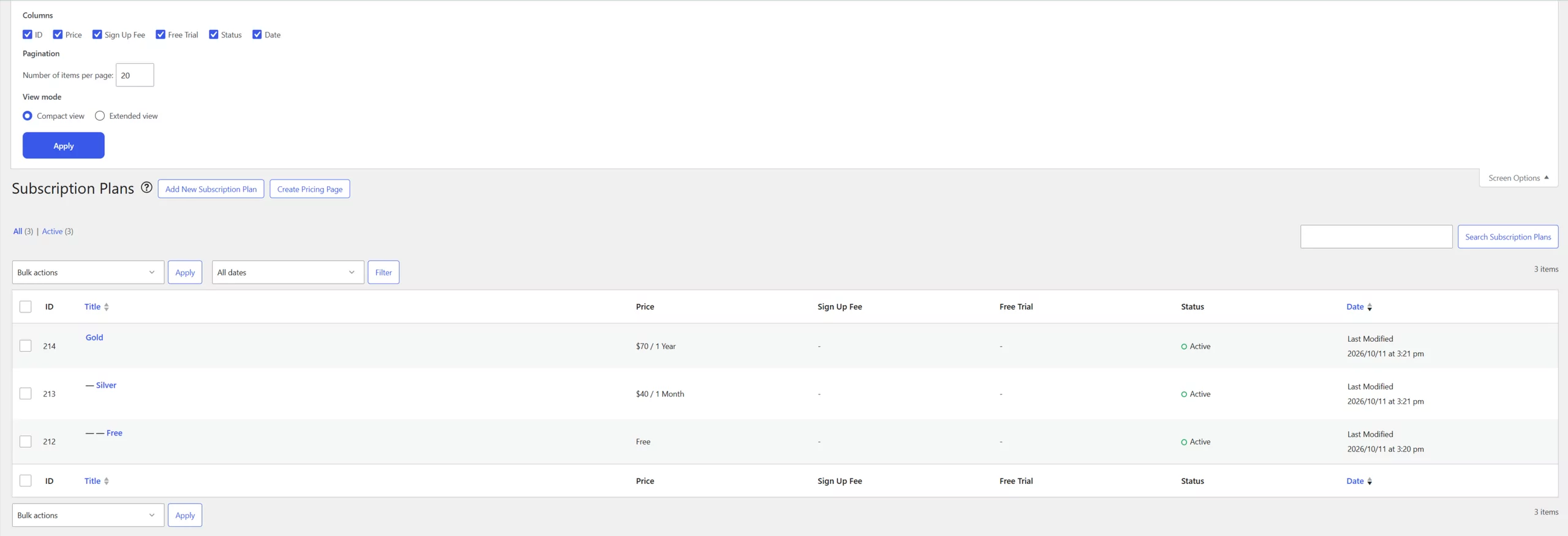Sort by the Date arrows in header
1568x536 pixels.
(1370, 307)
